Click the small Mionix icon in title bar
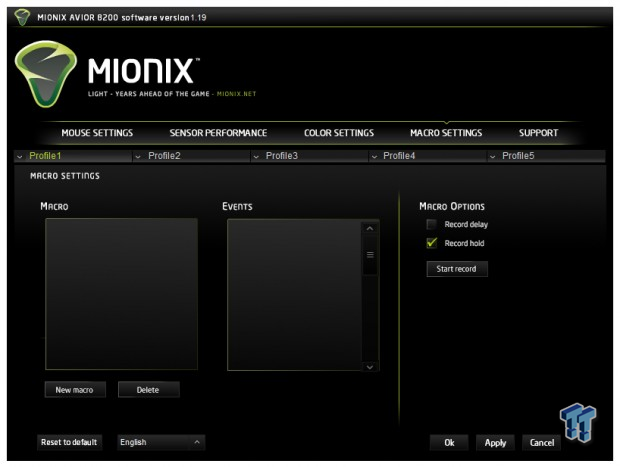Image resolution: width=620 pixels, height=467 pixels. 22,17
